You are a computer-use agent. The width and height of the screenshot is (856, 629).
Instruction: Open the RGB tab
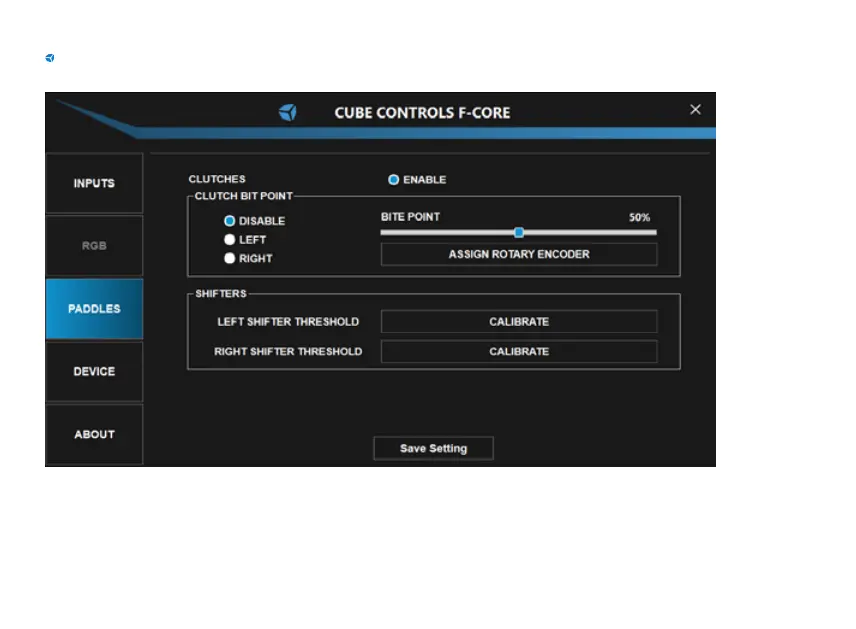coord(94,246)
